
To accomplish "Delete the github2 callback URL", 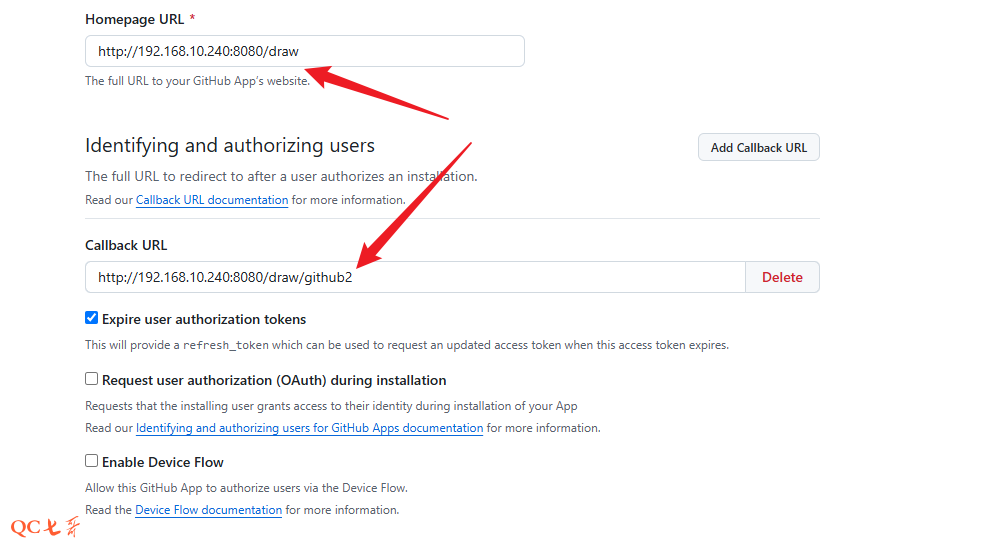I will 782,277.
